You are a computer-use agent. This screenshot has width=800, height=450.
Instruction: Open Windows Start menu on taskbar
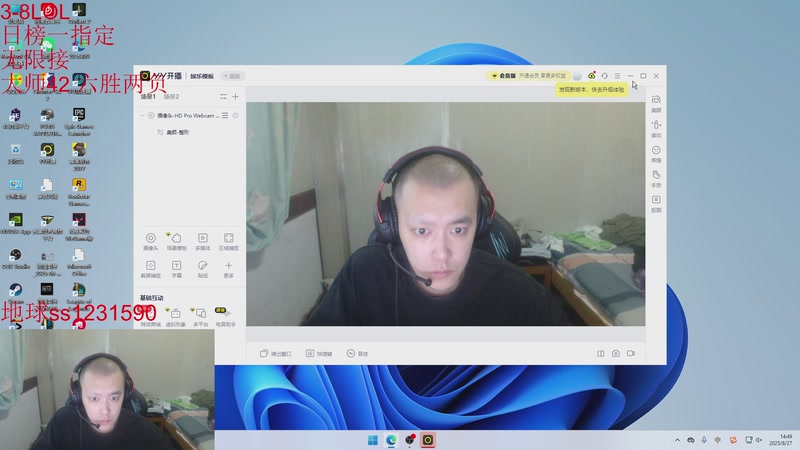coord(373,440)
